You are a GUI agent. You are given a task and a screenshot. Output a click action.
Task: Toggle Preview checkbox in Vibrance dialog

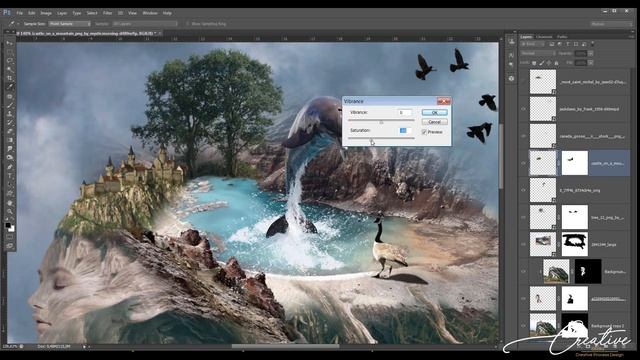tap(424, 132)
